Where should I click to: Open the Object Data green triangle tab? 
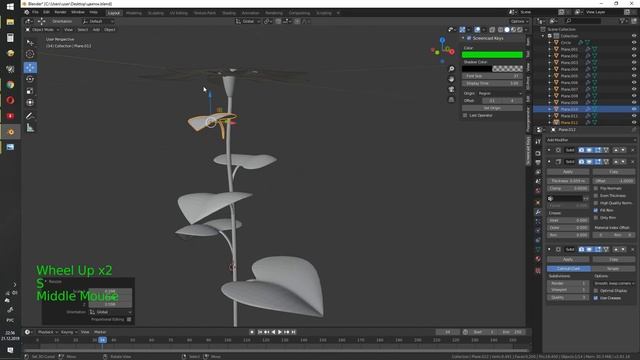click(538, 249)
